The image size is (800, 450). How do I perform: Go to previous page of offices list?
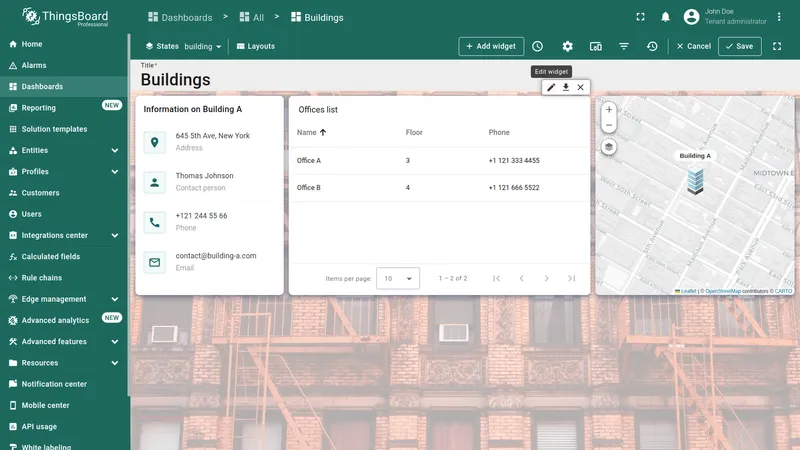point(521,278)
